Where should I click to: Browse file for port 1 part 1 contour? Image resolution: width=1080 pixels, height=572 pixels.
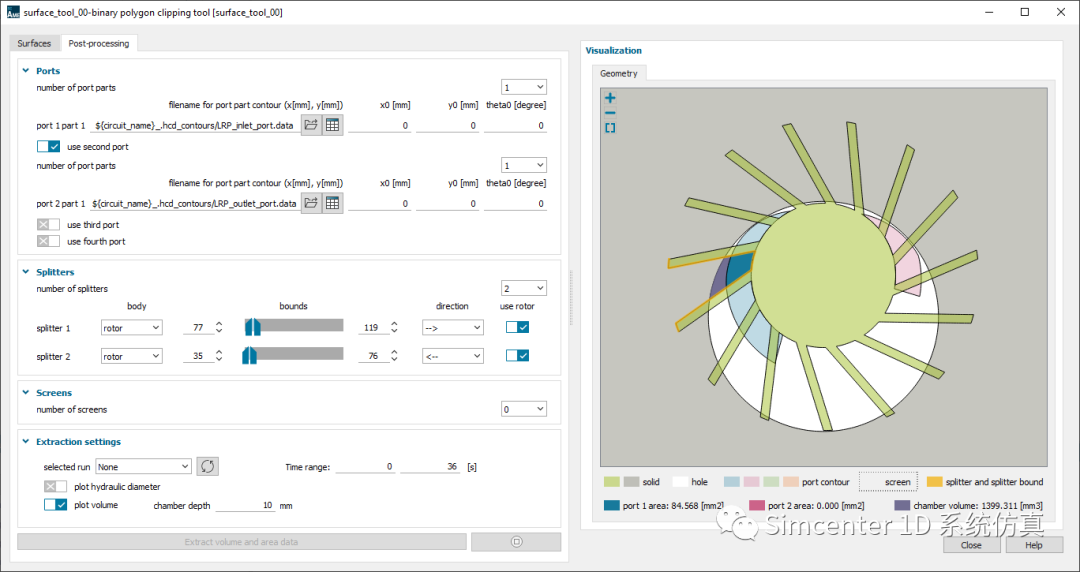311,125
